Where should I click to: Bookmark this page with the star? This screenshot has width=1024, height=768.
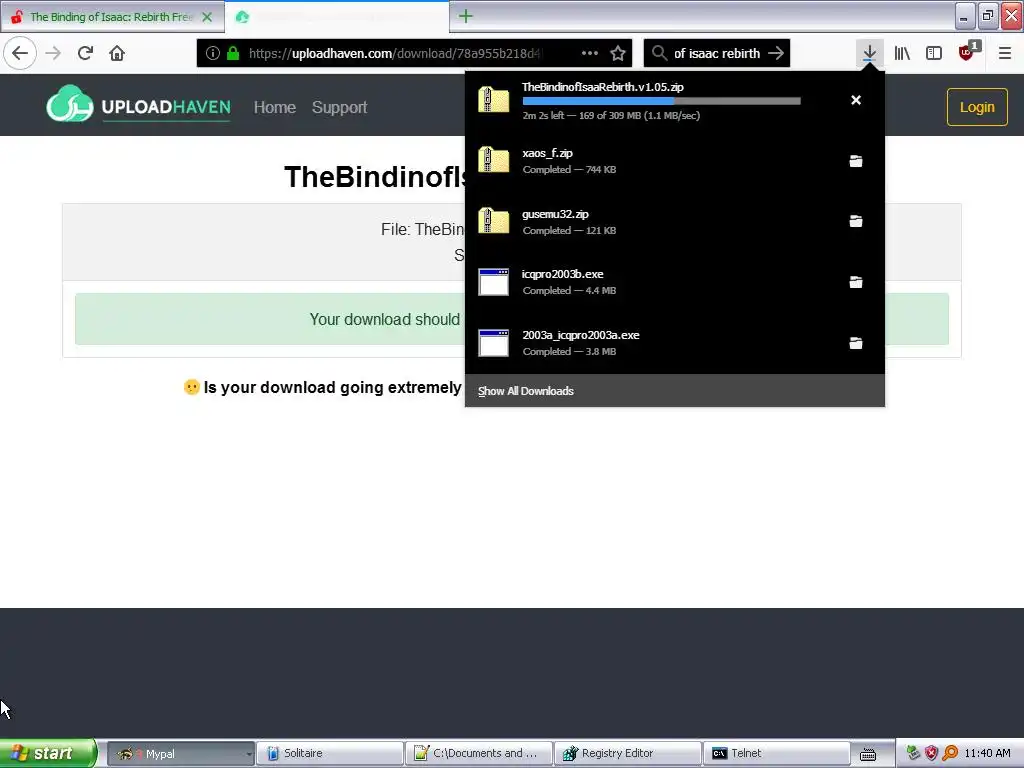tap(618, 54)
